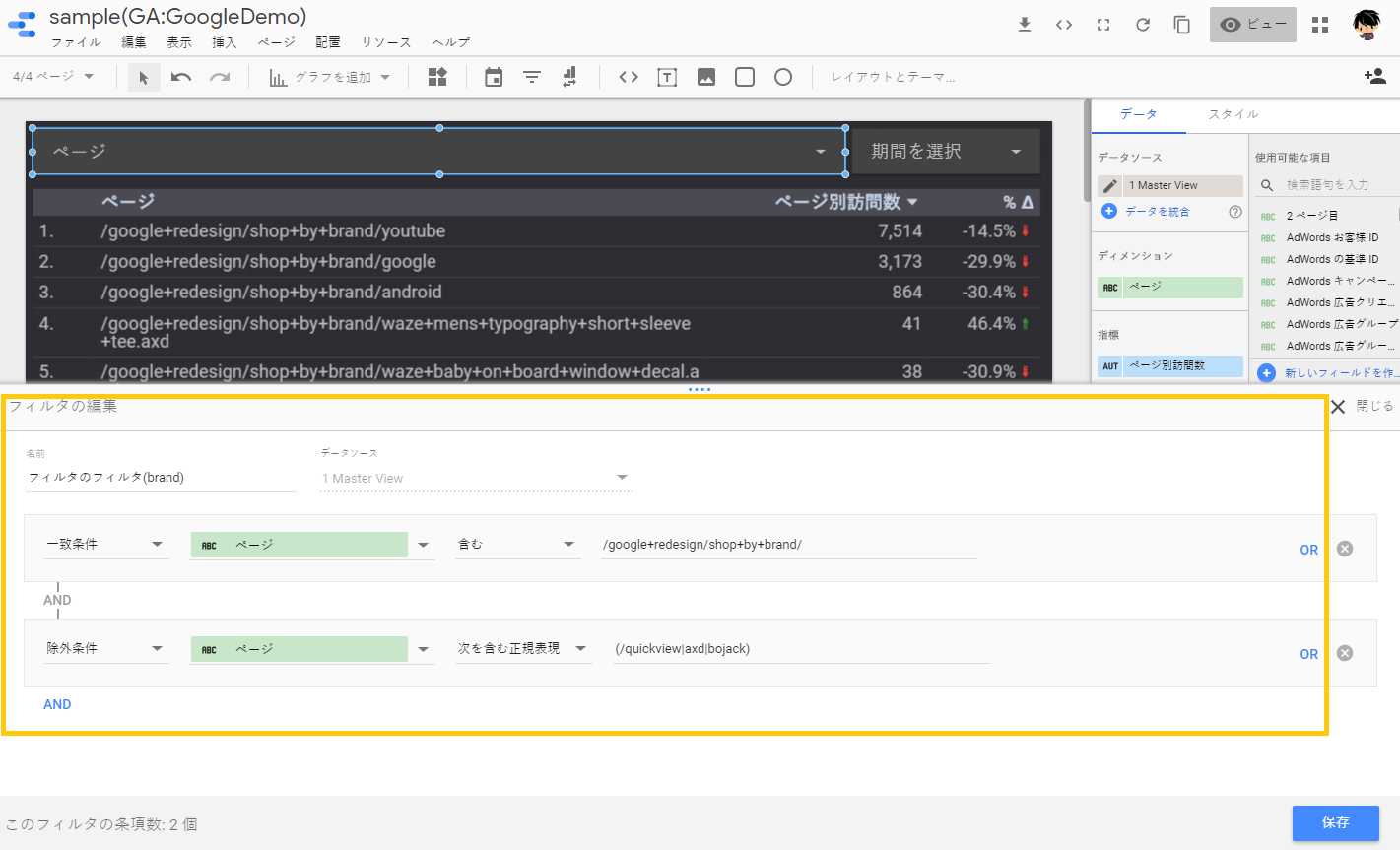This screenshot has height=850, width=1400.
Task: Click the /google+redesign/shop+by+brand/ value field
Action: (788, 545)
